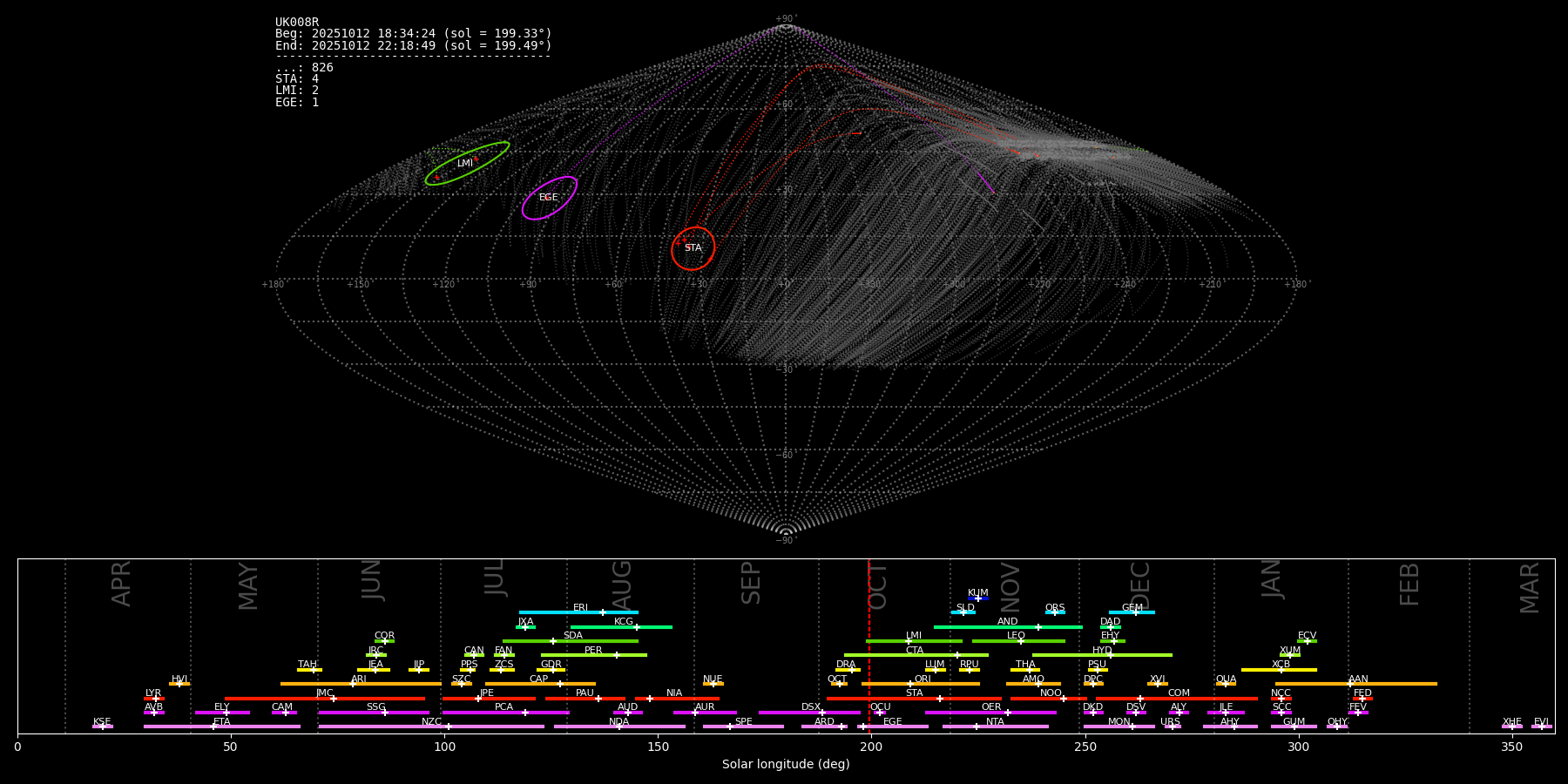Image resolution: width=1568 pixels, height=784 pixels.
Task: Click the NTA shower label in timeline
Action: (996, 722)
